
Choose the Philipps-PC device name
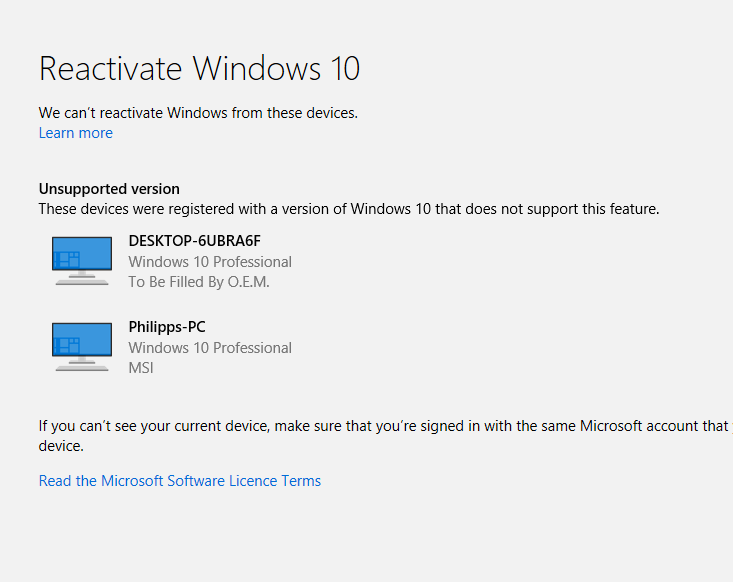tap(167, 327)
